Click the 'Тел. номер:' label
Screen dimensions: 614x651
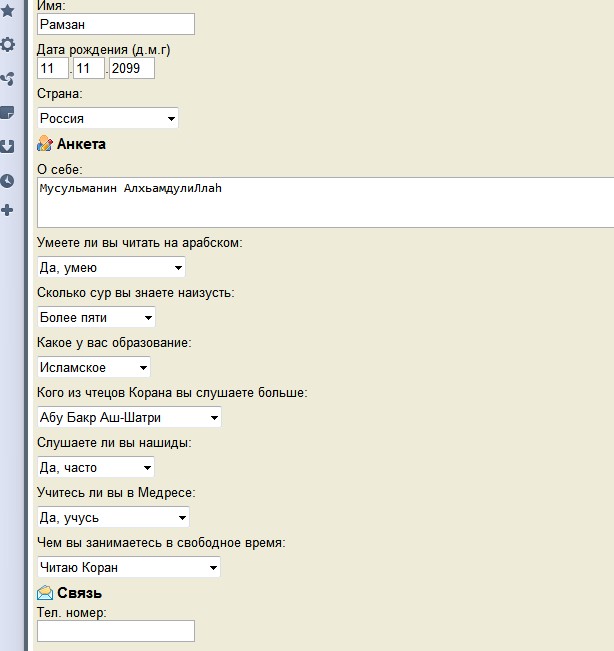click(x=72, y=612)
